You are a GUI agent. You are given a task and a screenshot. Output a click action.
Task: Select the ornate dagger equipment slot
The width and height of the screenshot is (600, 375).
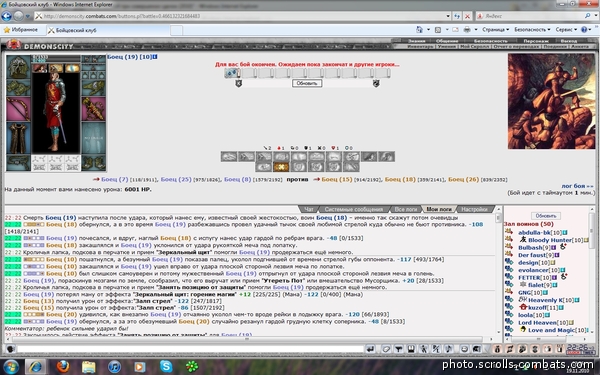point(93,109)
